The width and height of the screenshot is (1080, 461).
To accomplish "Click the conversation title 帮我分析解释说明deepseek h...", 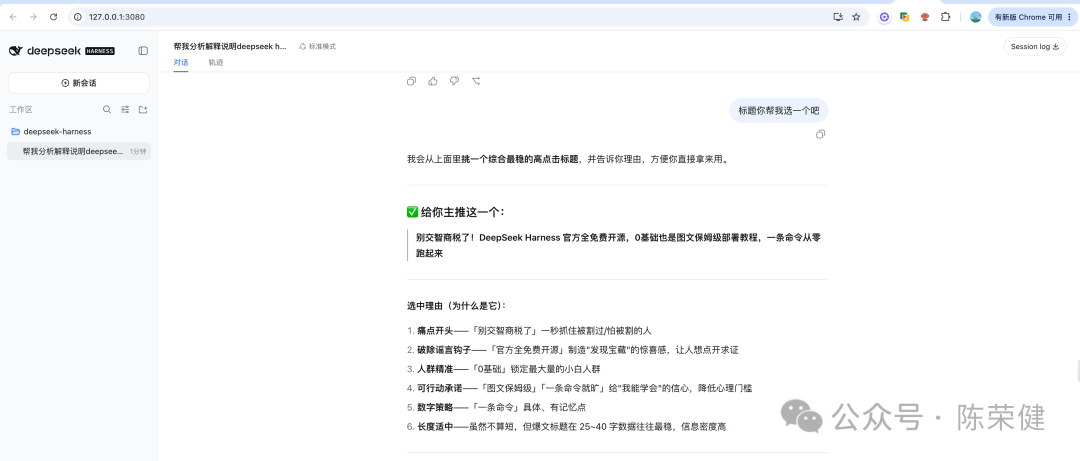I will pyautogui.click(x=230, y=46).
